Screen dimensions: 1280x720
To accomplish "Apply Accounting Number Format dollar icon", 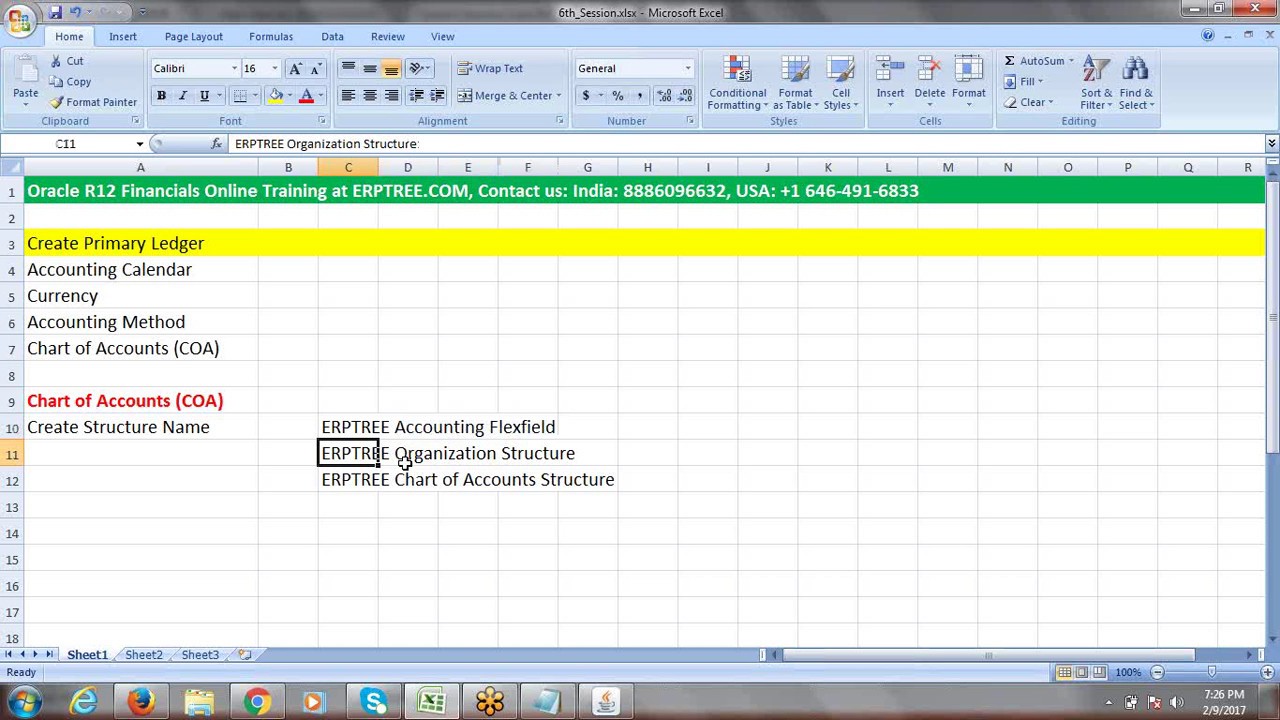I will [586, 96].
